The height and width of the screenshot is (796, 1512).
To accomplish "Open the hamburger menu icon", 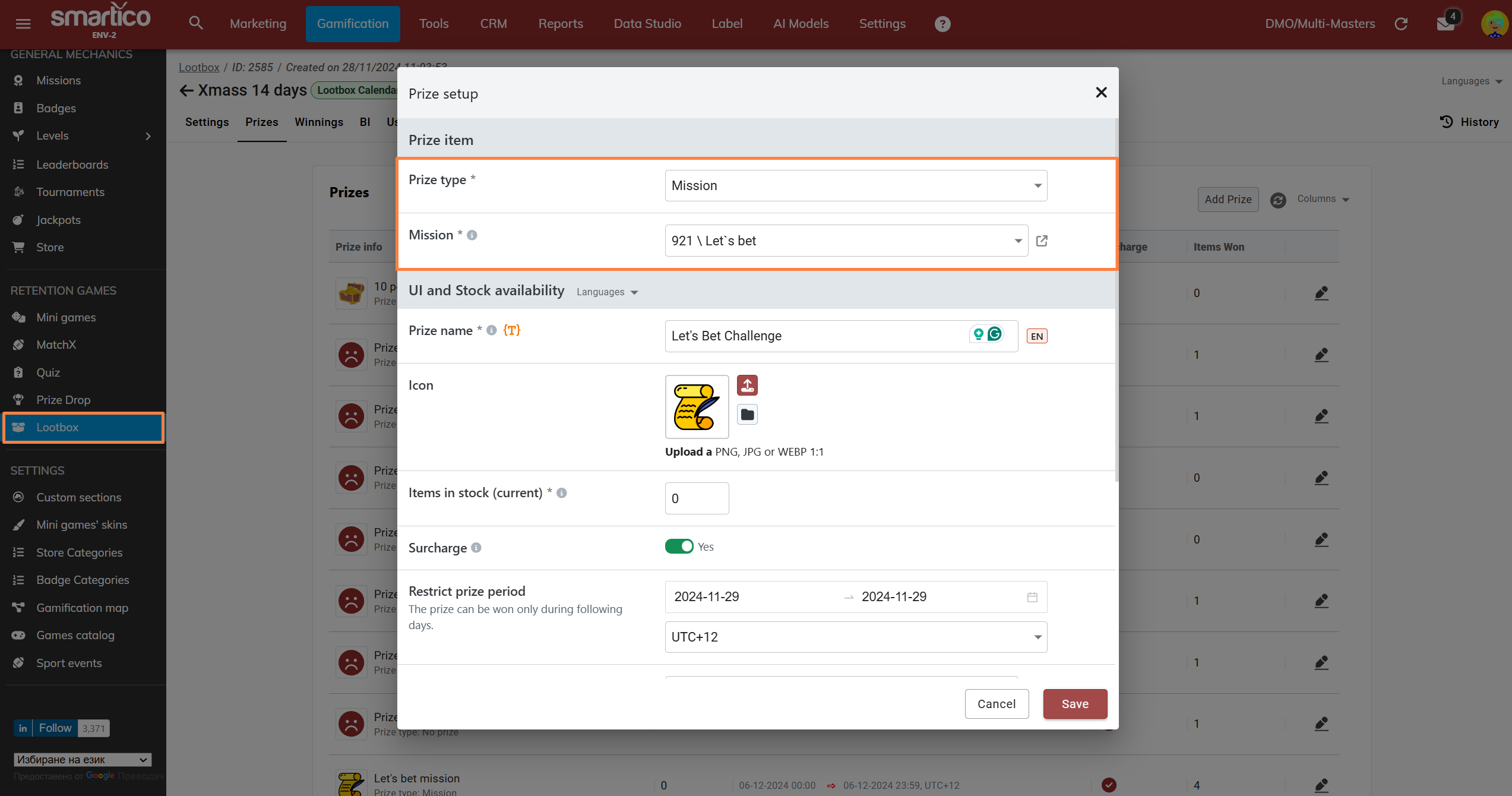I will (x=23, y=24).
